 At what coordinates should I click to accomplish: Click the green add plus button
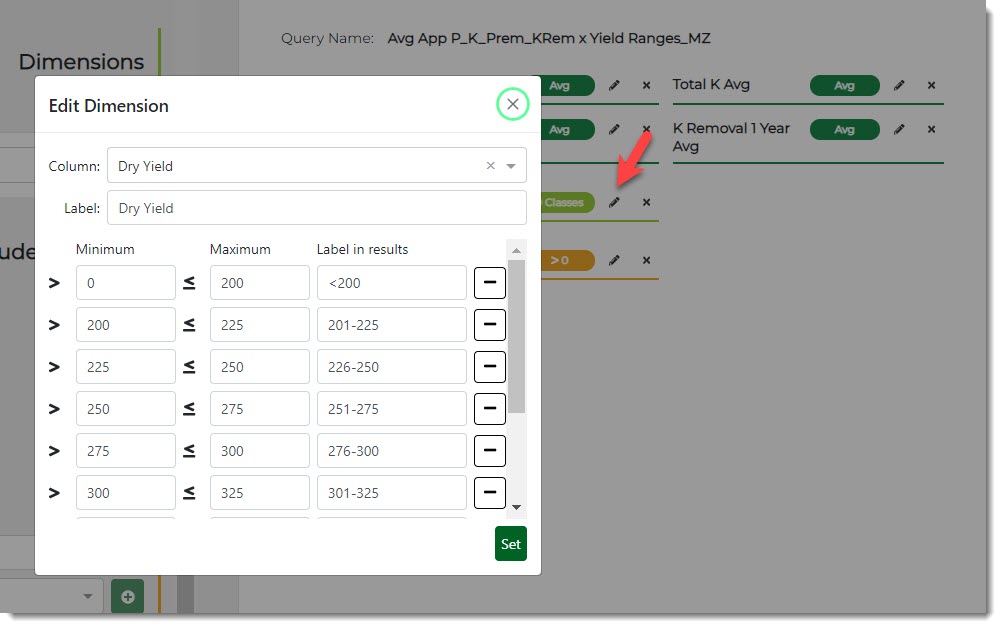[x=127, y=596]
